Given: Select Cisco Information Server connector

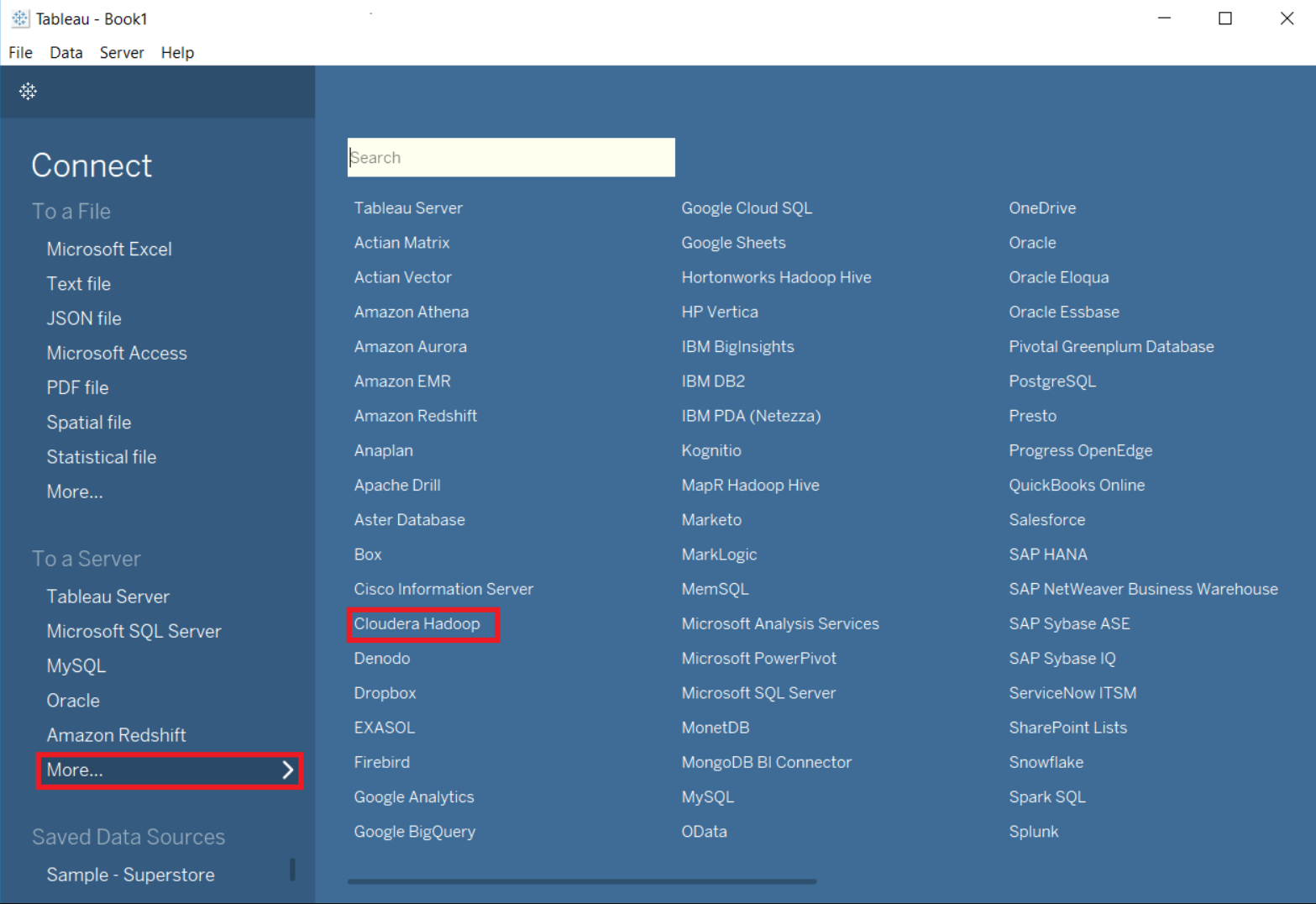Looking at the screenshot, I should point(443,589).
